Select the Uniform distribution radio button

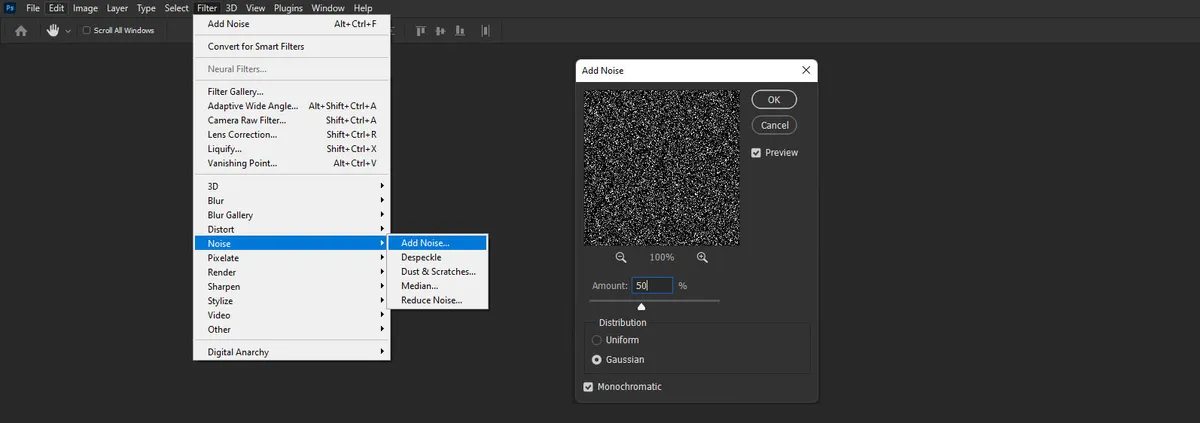[597, 340]
